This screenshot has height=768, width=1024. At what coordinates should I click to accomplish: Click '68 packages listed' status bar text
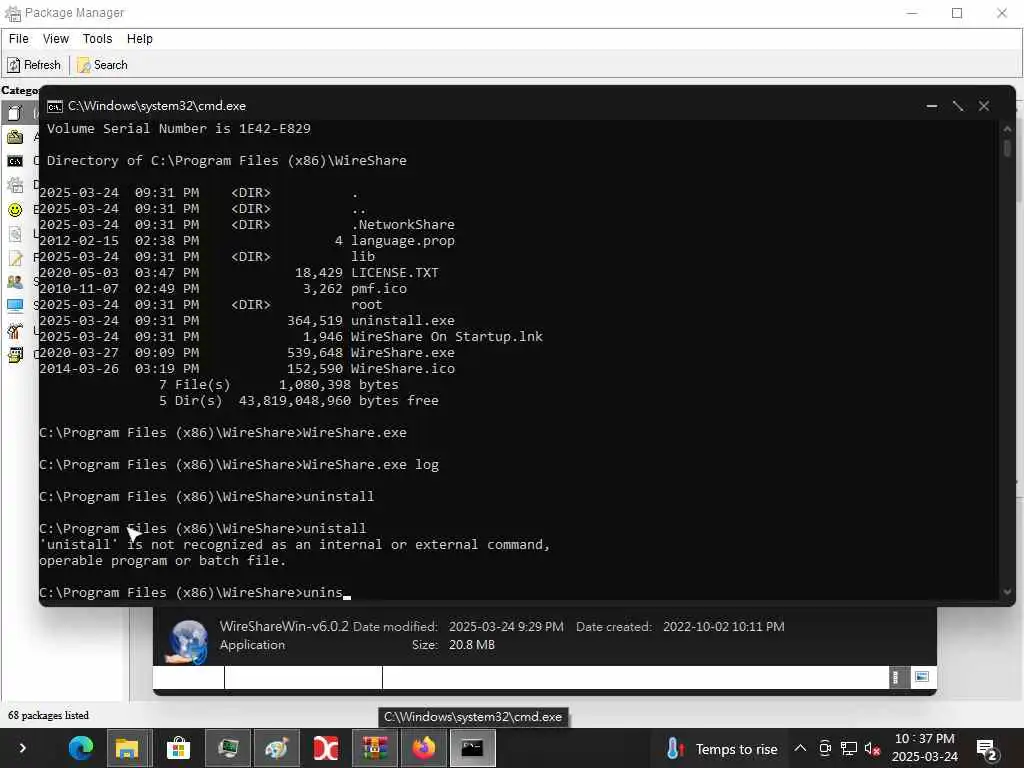tap(48, 716)
